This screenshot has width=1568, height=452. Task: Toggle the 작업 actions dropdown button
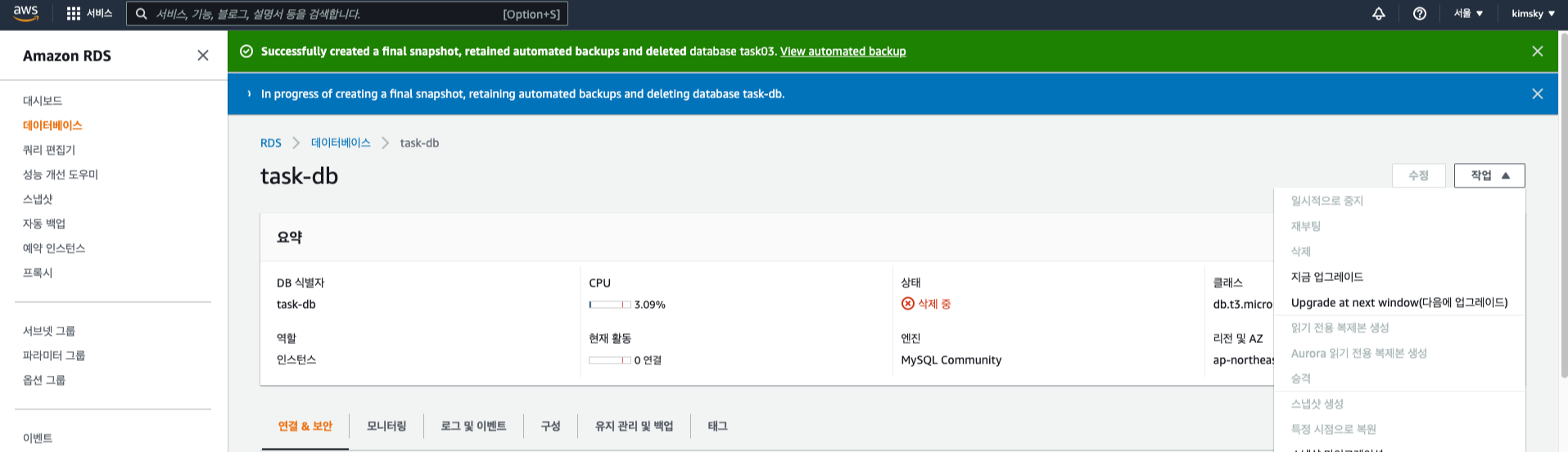[1489, 175]
